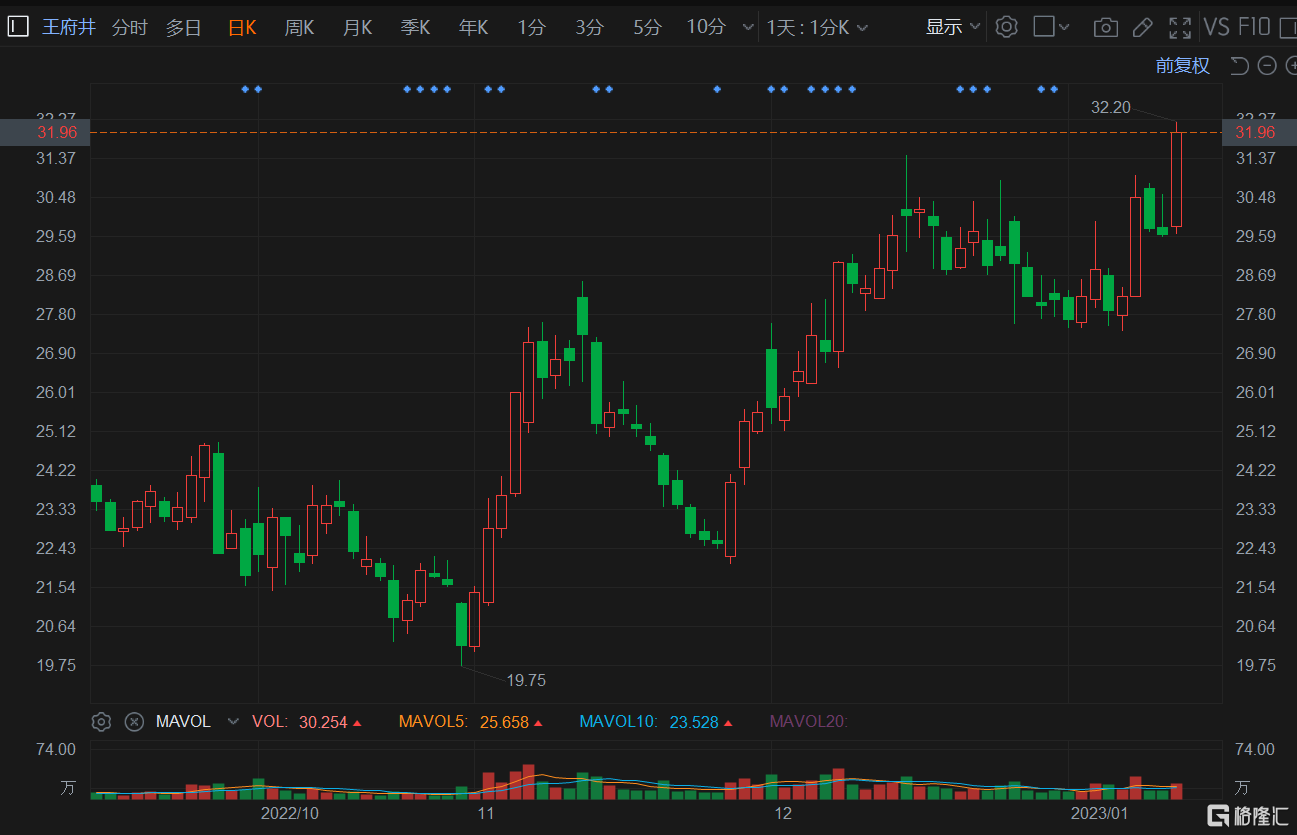Open MAVOL indicator settings gear

click(101, 722)
